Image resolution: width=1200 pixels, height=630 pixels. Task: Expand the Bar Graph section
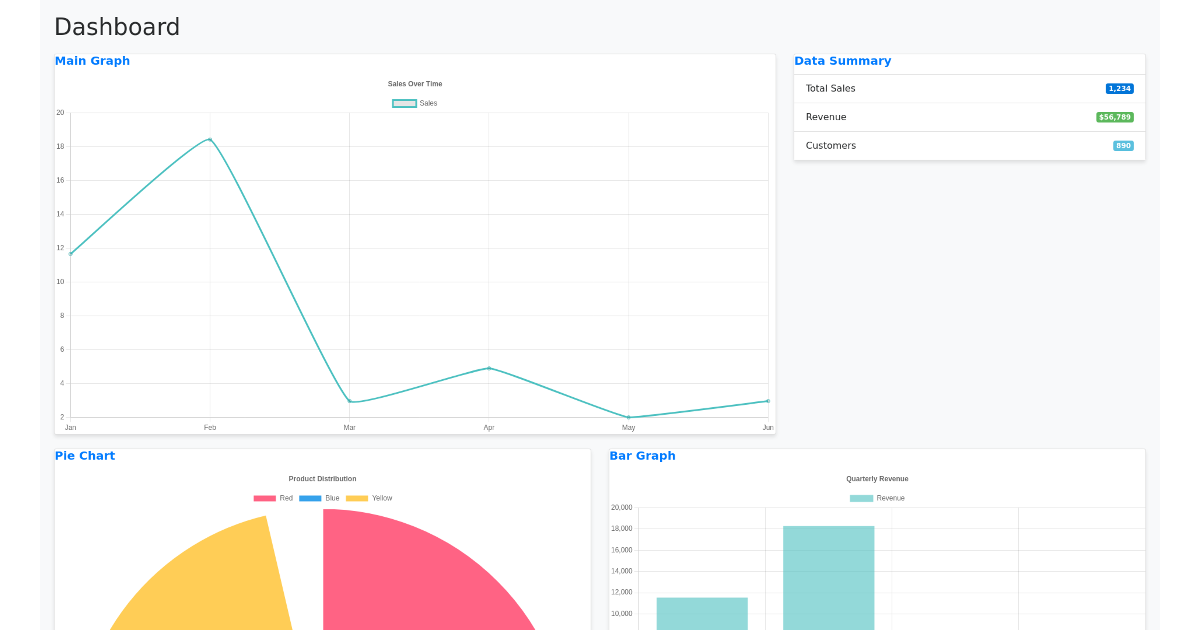[x=642, y=455]
